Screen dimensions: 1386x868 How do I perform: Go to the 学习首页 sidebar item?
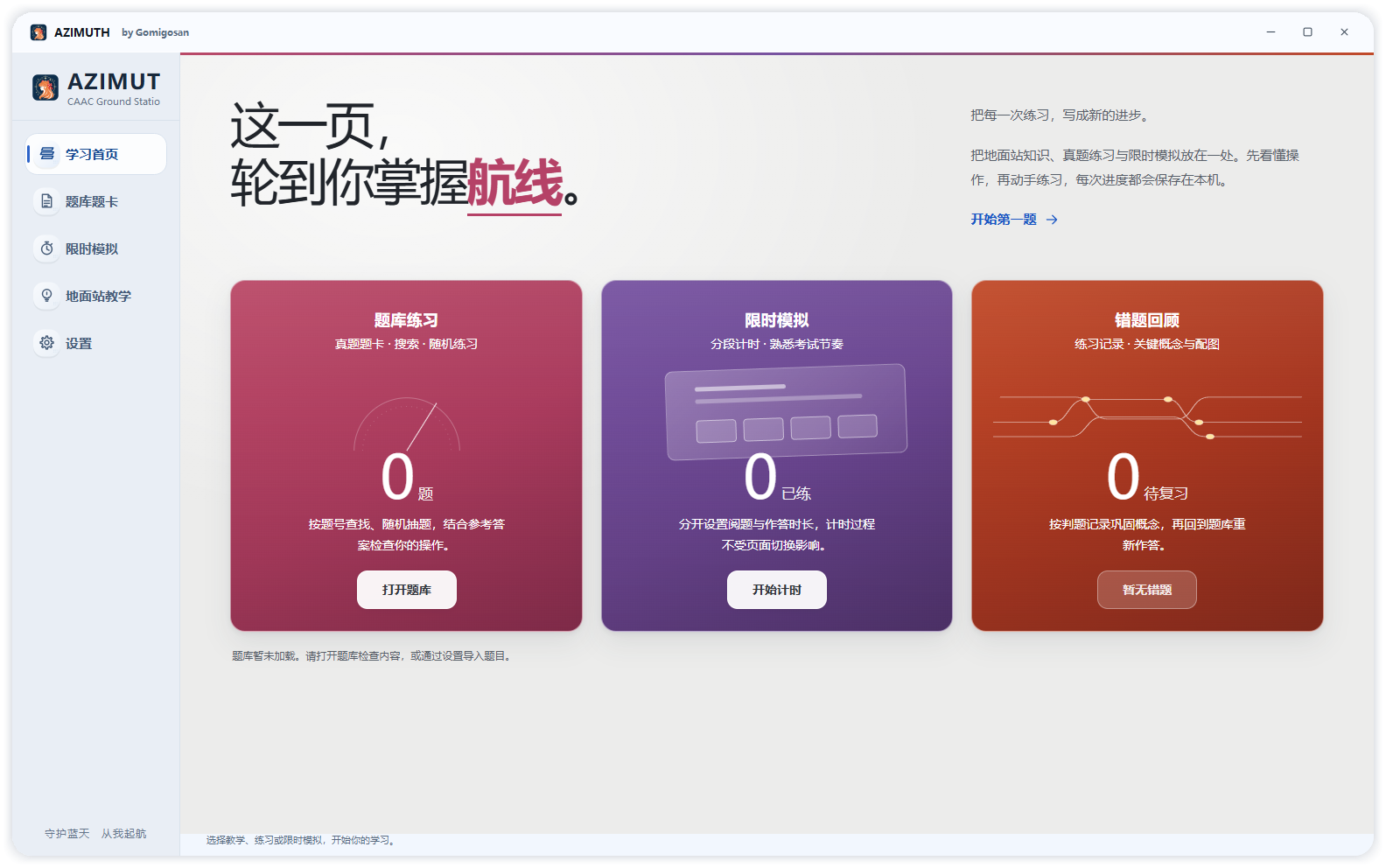click(x=96, y=154)
